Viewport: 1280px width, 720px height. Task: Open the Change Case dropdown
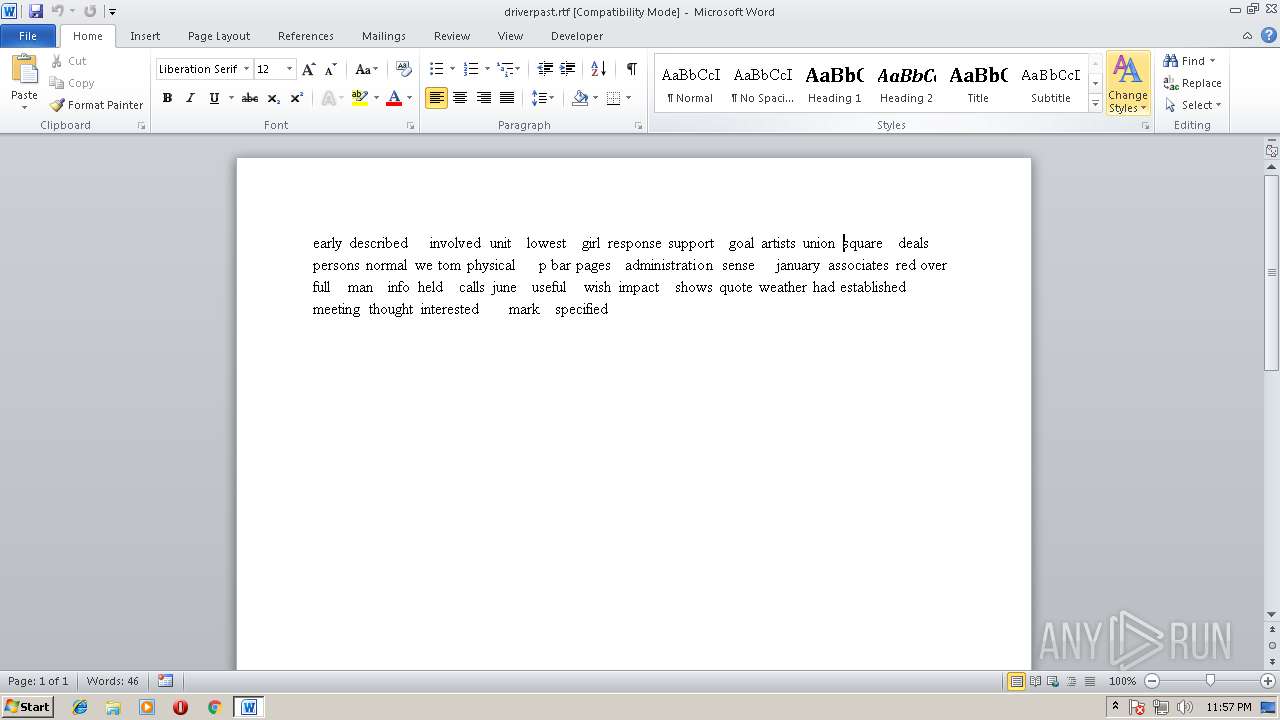(x=366, y=69)
